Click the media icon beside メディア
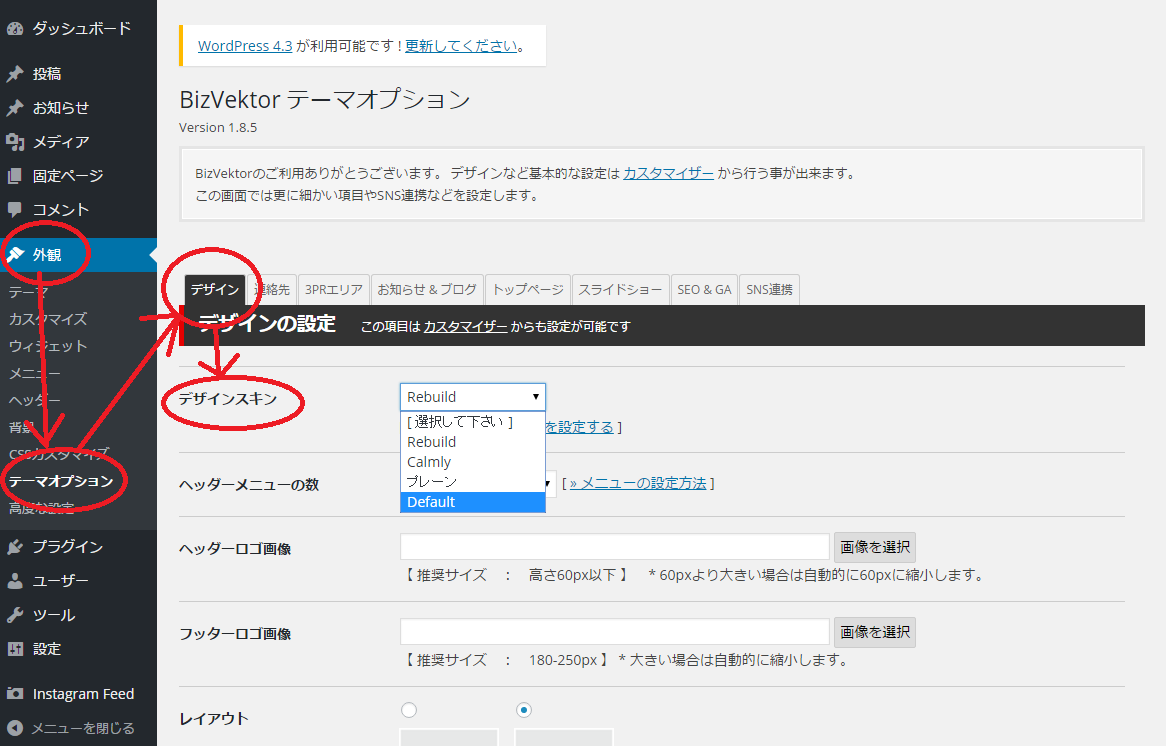Viewport: 1166px width, 746px height. [15, 141]
